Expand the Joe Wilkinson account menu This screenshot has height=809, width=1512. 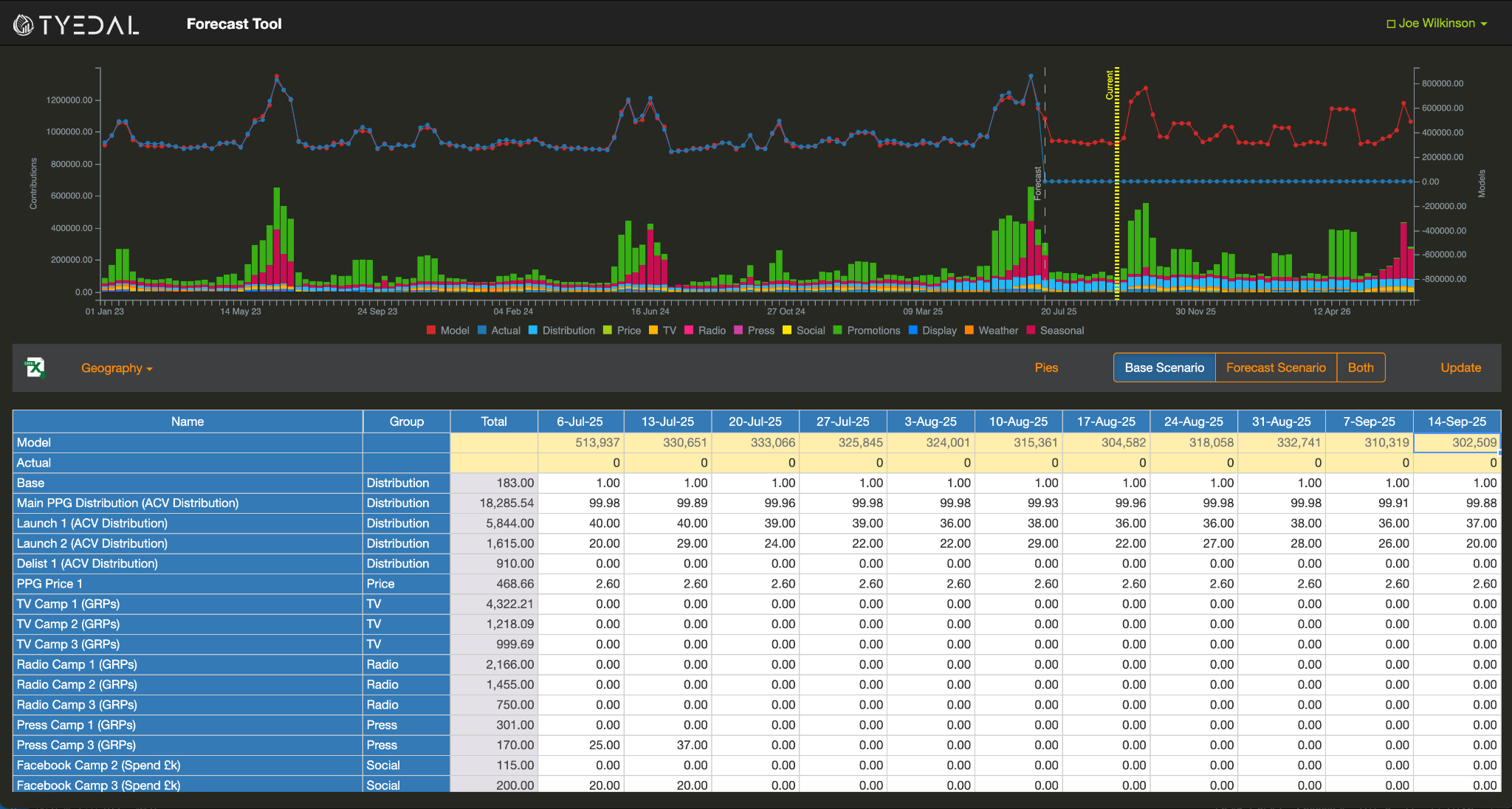1436,23
